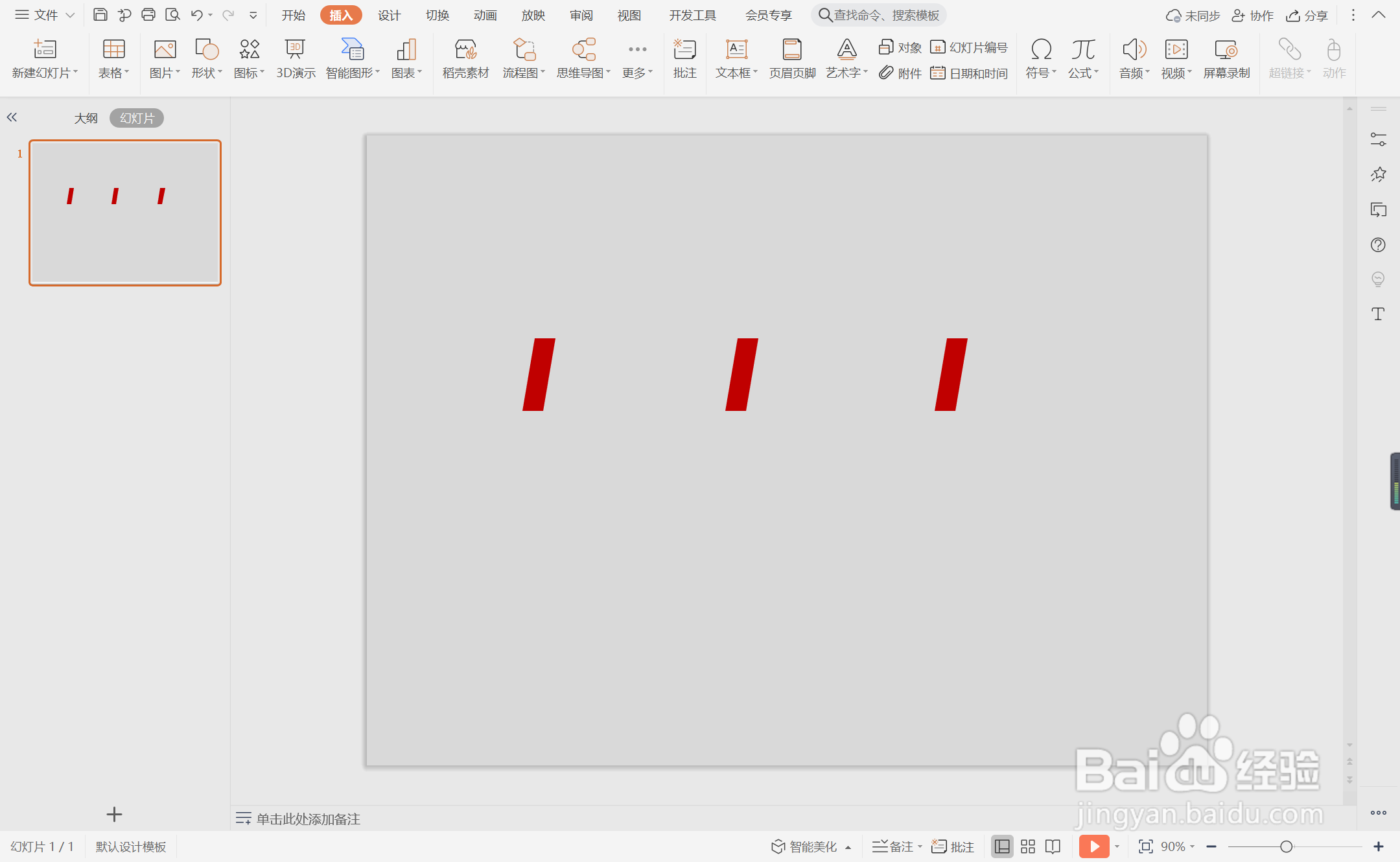Switch to Reading view

1053,846
